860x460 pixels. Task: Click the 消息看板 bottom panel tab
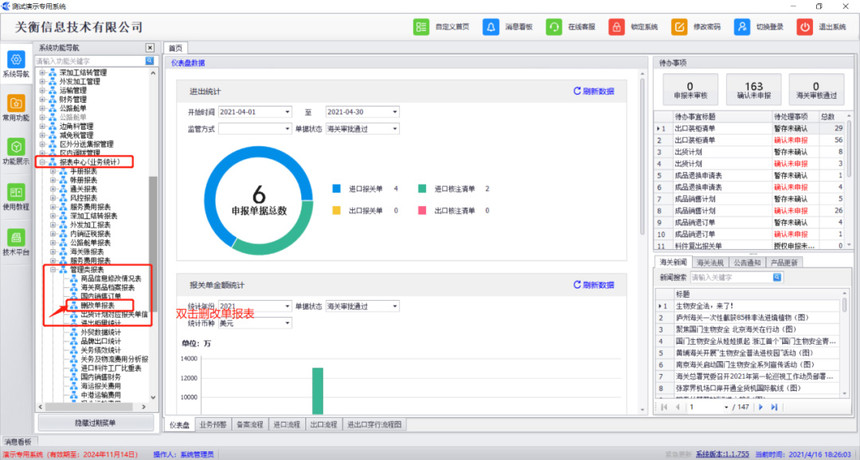point(18,441)
